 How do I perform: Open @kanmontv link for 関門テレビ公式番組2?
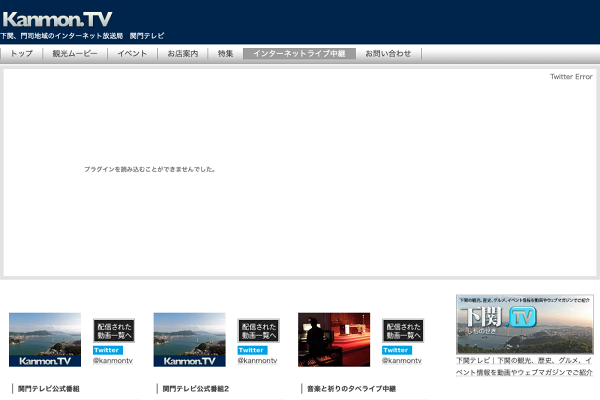point(258,361)
